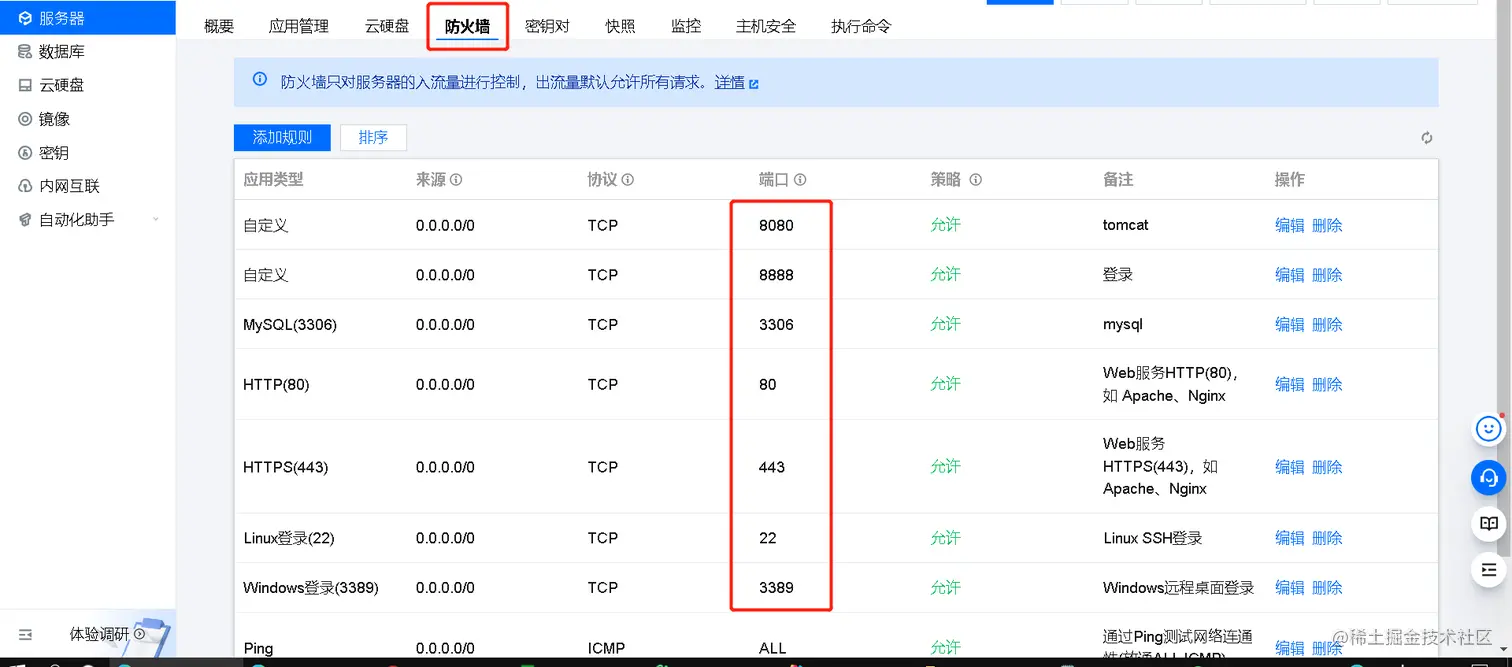Switch to the 云硬盘 tab
Image resolution: width=1512 pixels, height=667 pixels.
click(387, 26)
